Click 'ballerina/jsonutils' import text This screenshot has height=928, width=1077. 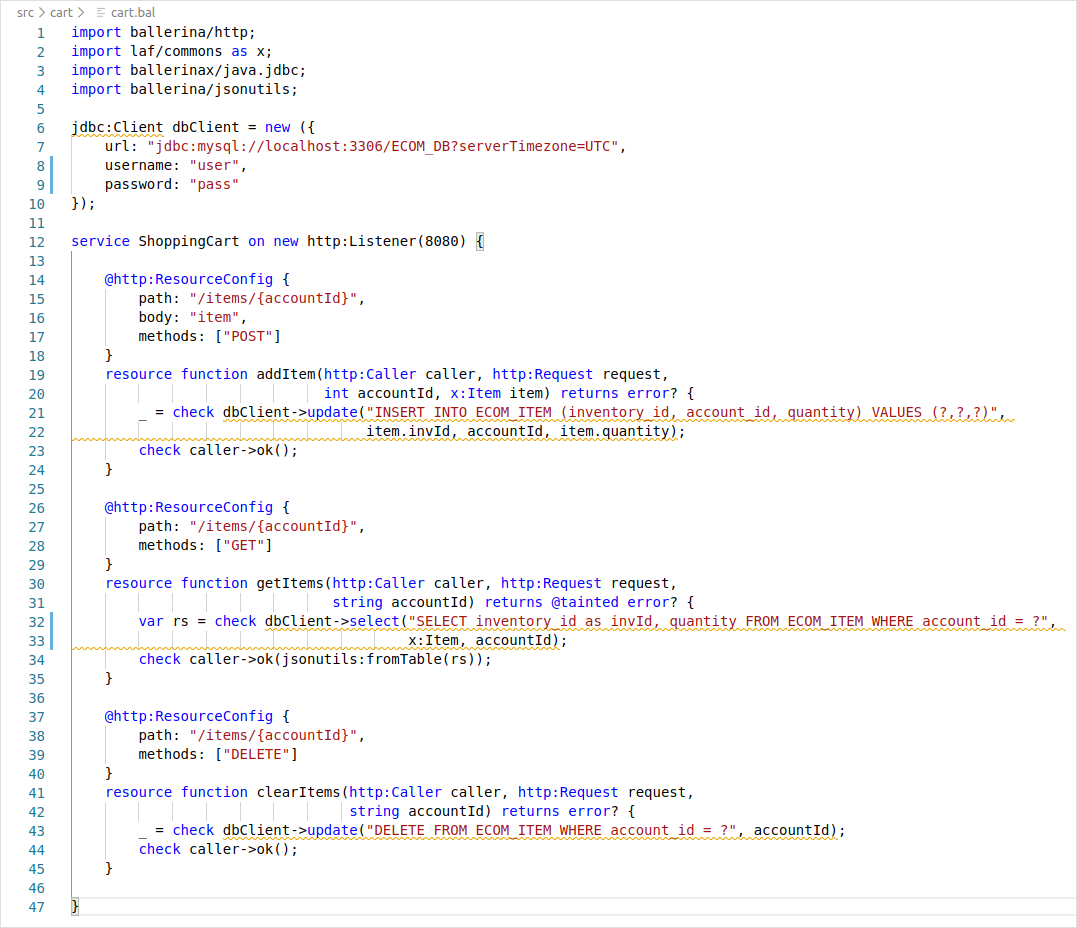click(210, 89)
